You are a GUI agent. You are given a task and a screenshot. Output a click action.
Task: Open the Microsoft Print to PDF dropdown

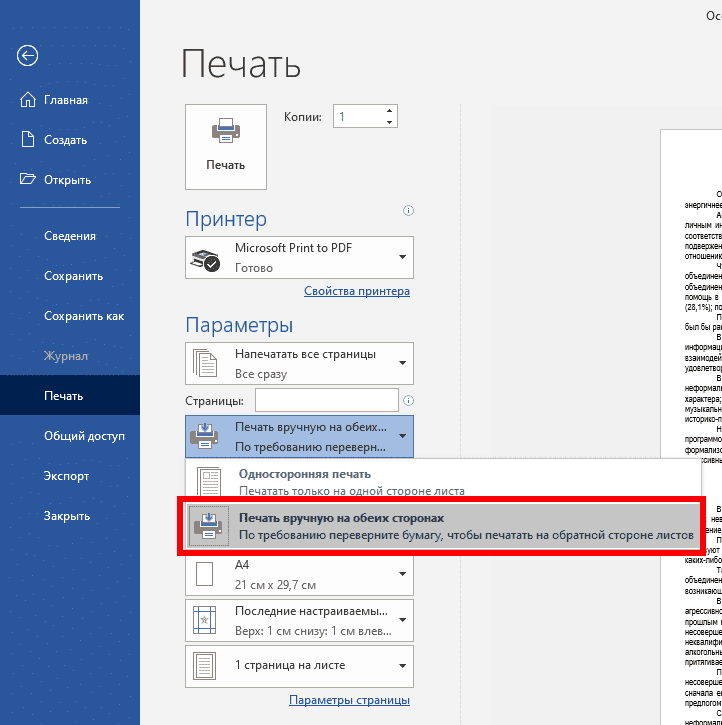299,257
